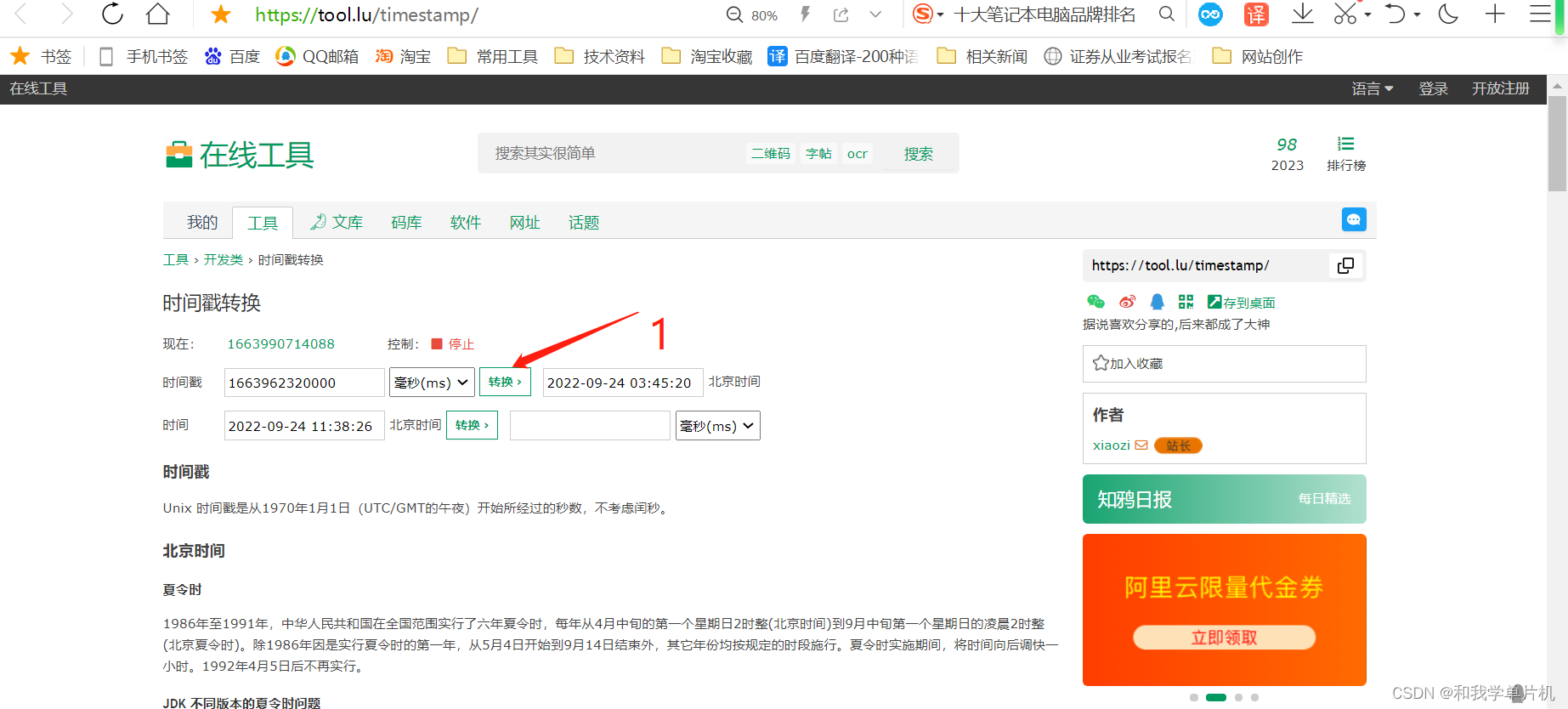Expand the 相关新闻 bookmark folder
The image size is (1568, 709).
click(x=982, y=56)
